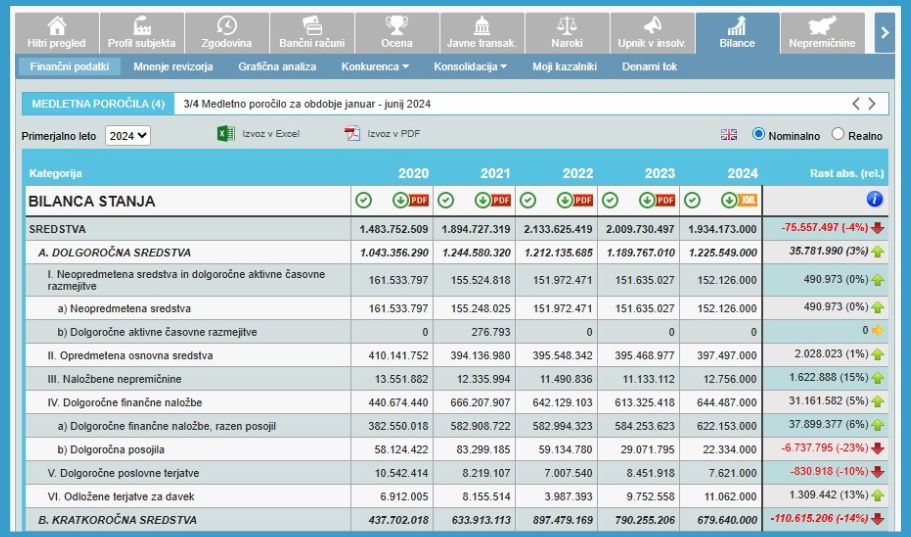
Task: Download the 2020 PDF report
Action: click(410, 201)
